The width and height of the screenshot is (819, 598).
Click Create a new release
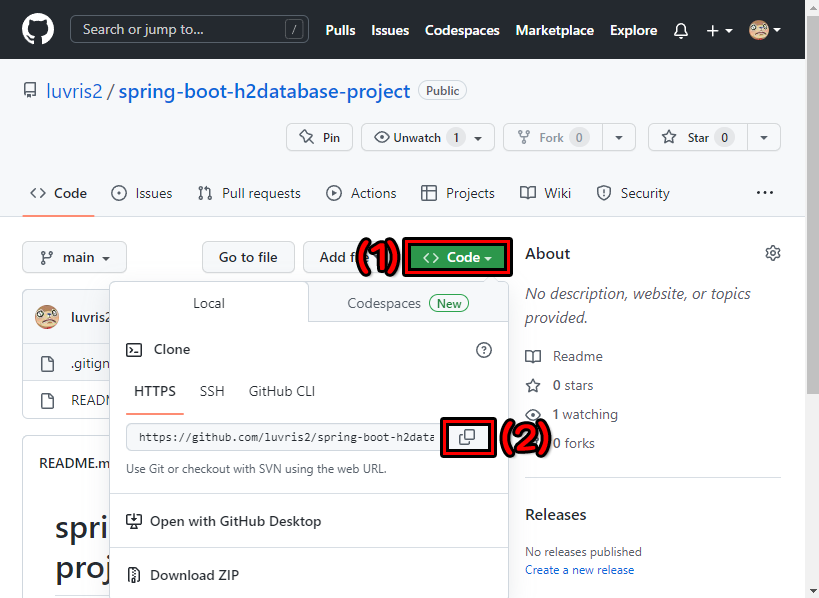[x=579, y=570]
